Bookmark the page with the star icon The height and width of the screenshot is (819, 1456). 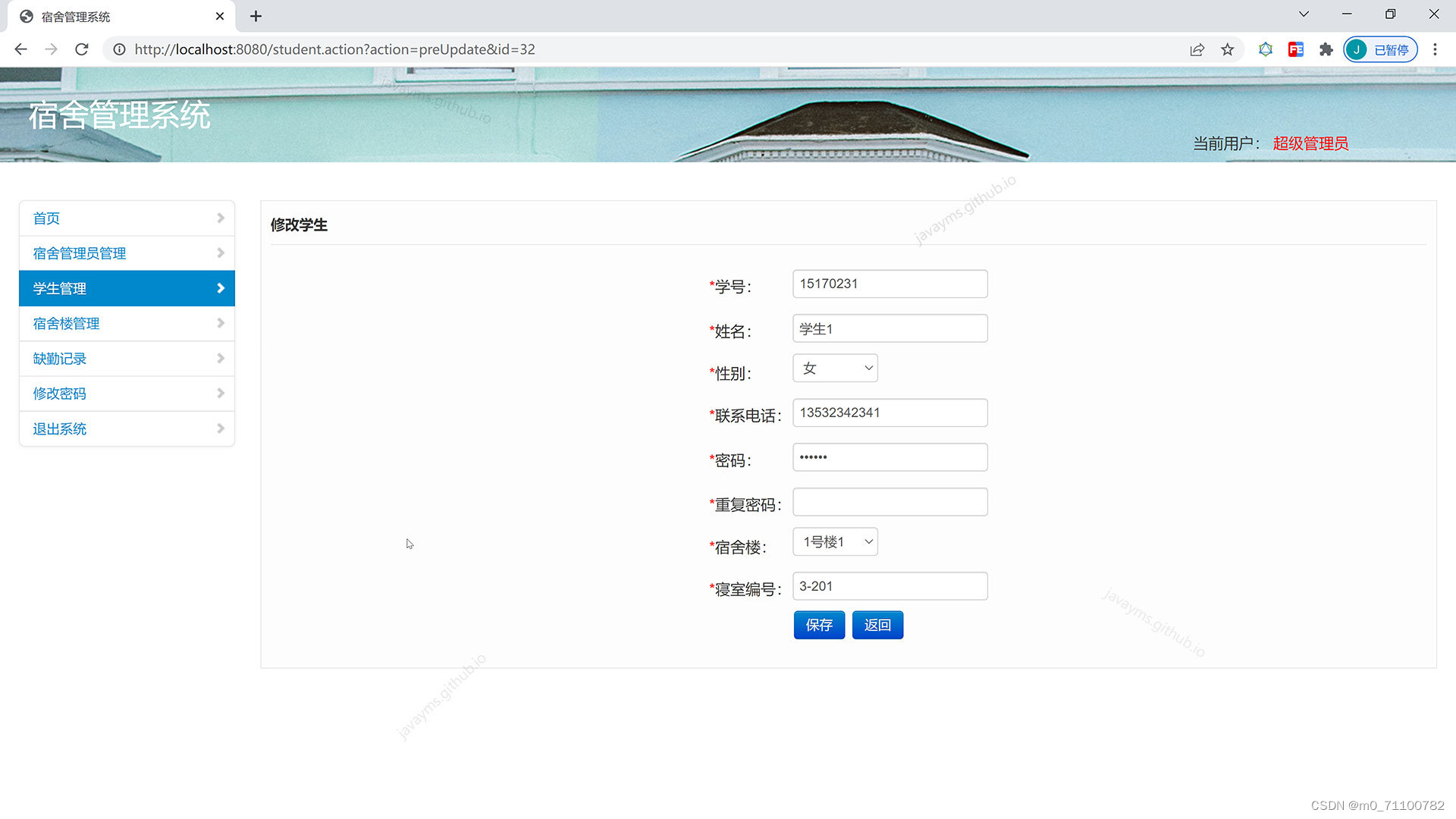click(x=1227, y=49)
